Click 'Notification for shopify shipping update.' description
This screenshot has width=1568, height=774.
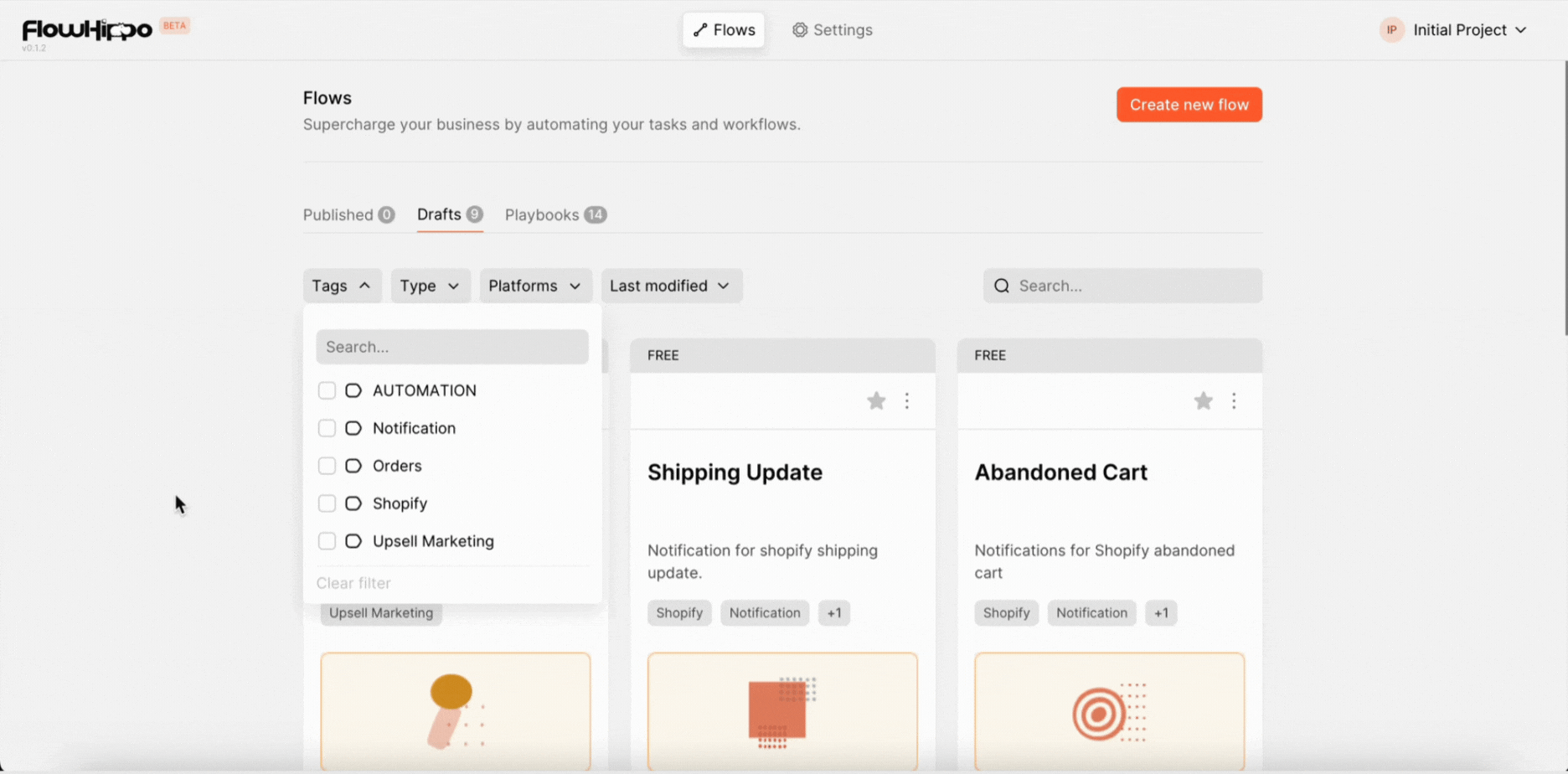762,561
